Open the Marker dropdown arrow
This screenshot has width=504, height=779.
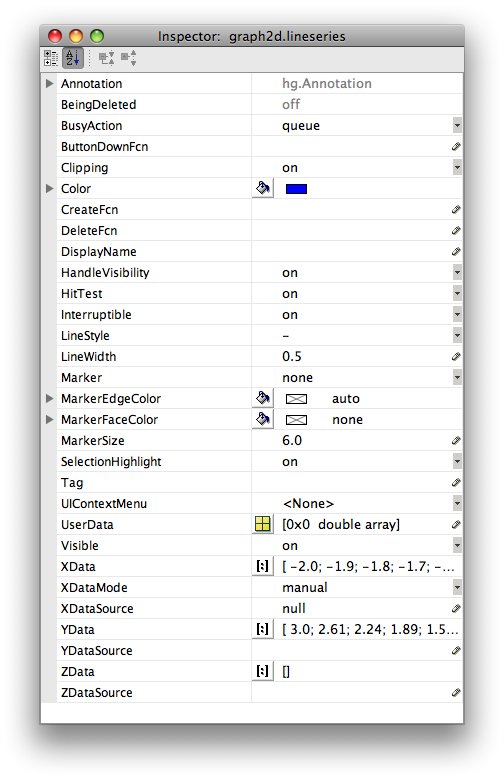[457, 378]
